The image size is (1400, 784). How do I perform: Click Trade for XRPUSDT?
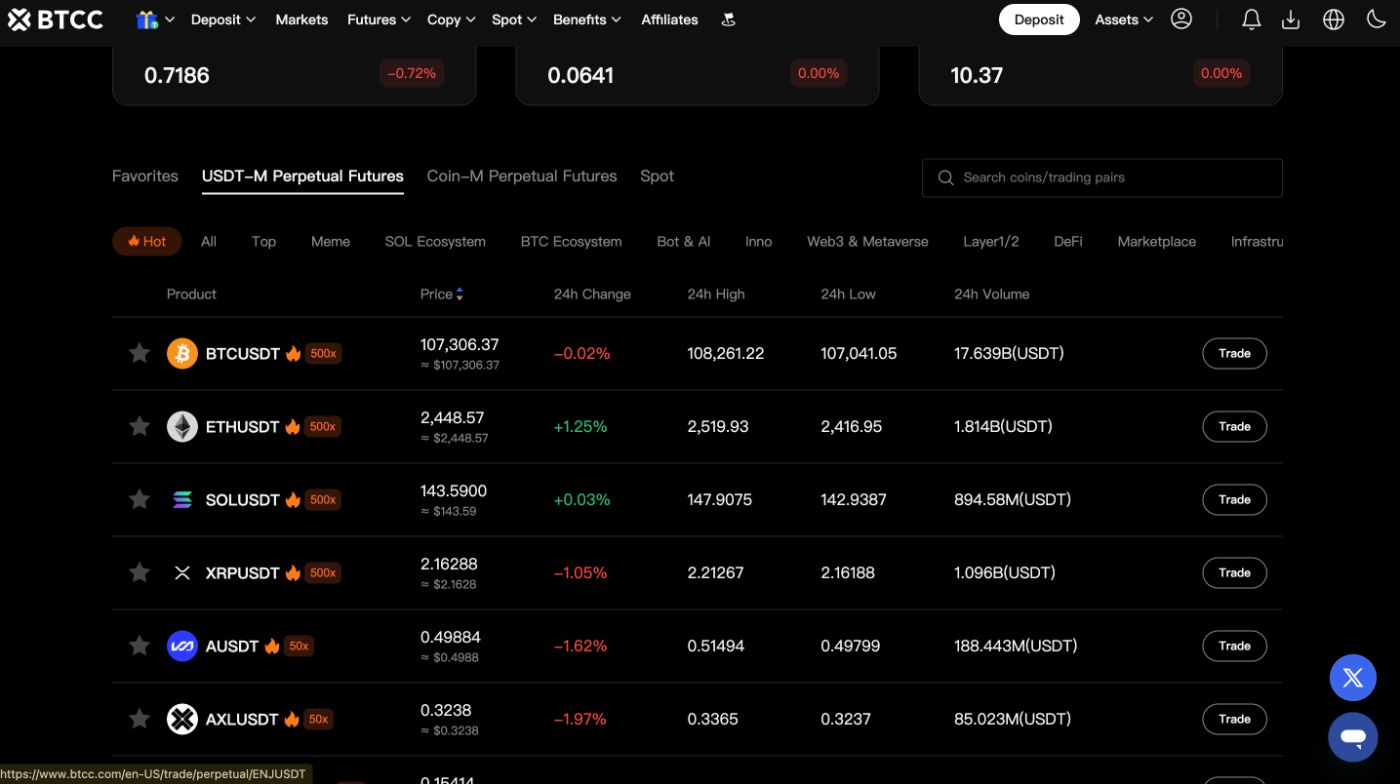click(x=1234, y=572)
